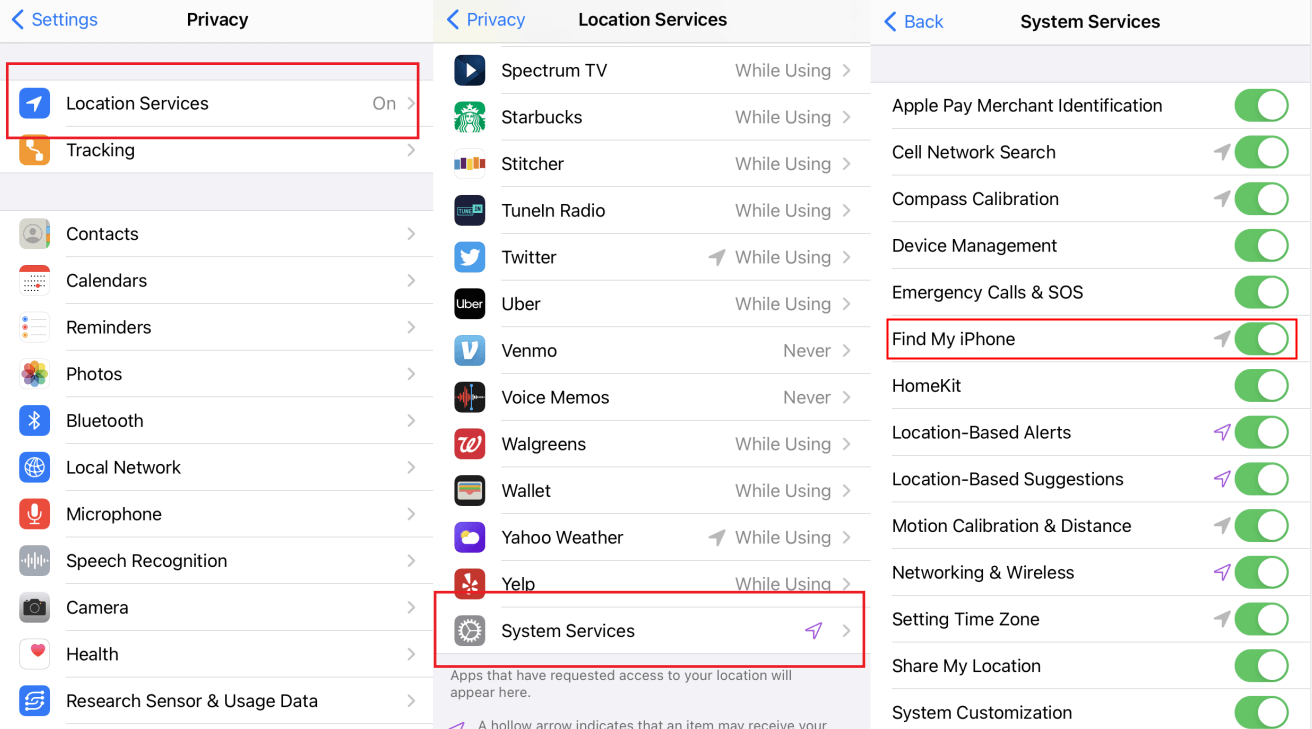Tap the Microphone icon
The height and width of the screenshot is (729, 1312).
(35, 514)
